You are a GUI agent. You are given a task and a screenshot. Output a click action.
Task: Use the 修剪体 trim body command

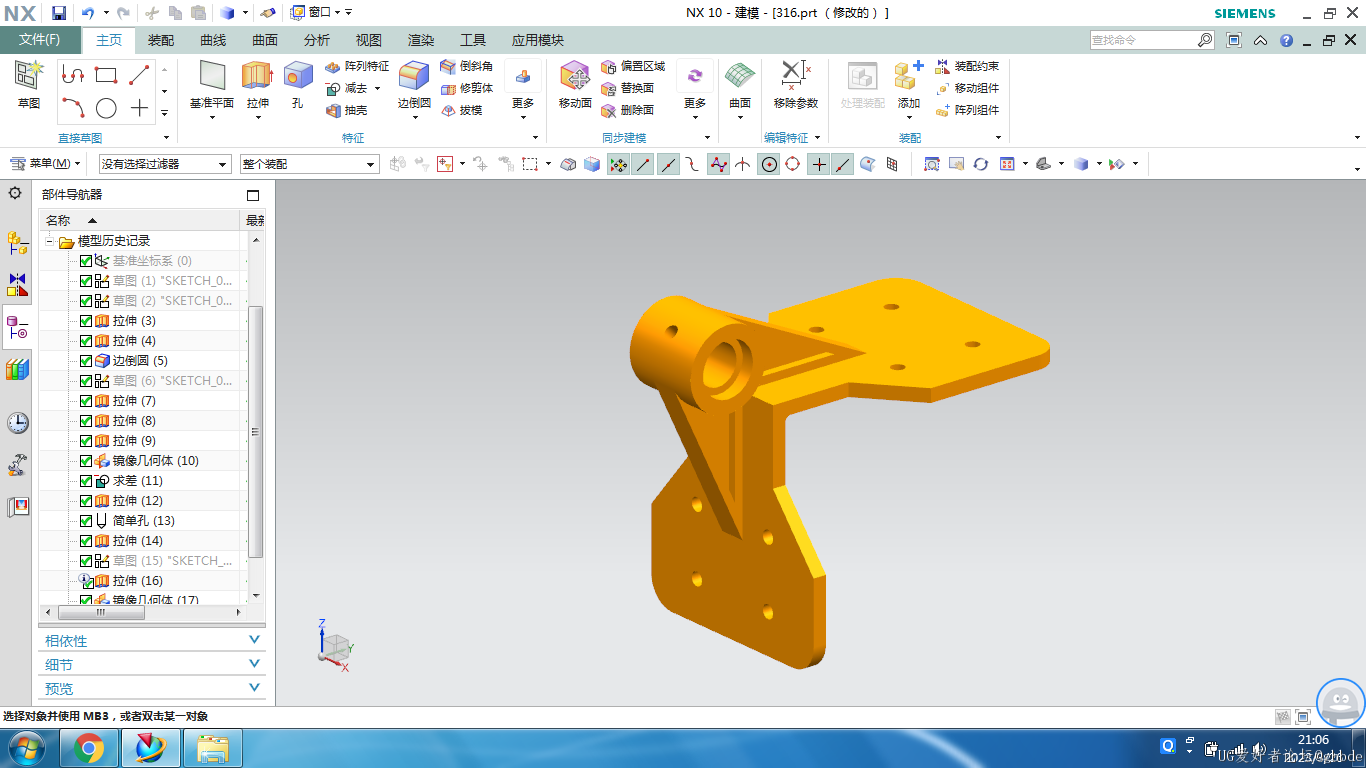pos(467,88)
